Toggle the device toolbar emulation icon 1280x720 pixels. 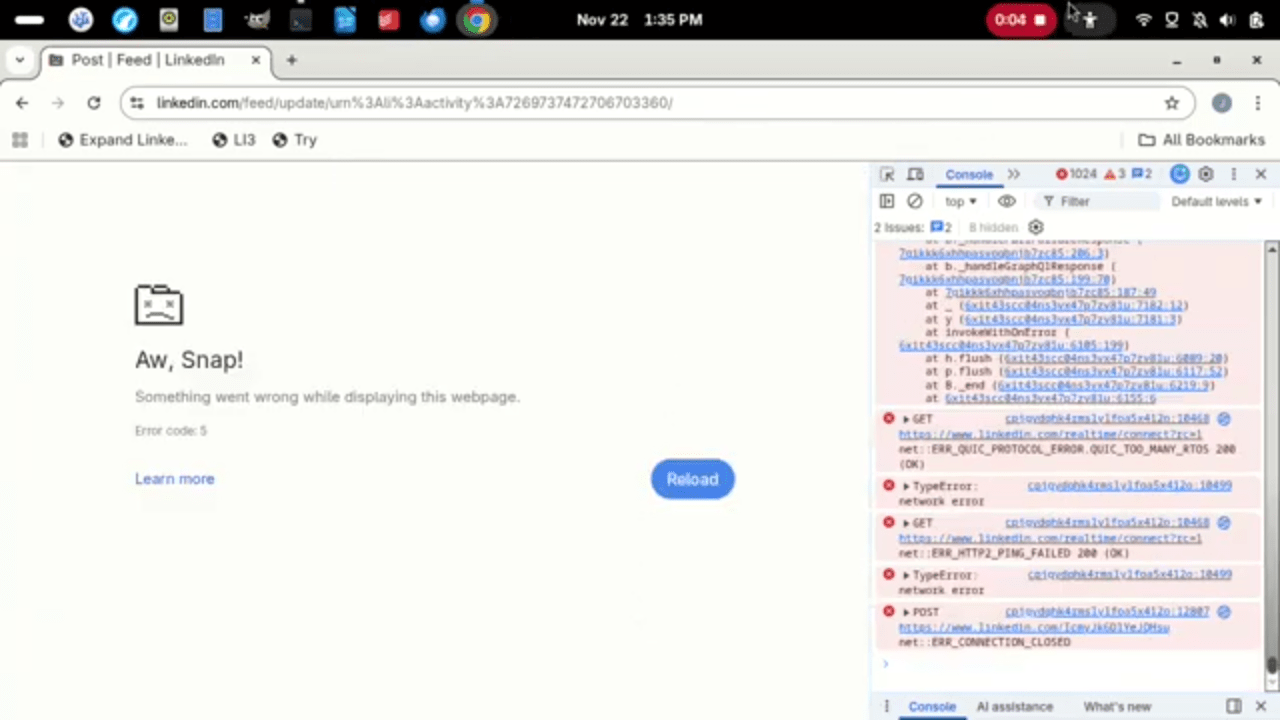(915, 174)
